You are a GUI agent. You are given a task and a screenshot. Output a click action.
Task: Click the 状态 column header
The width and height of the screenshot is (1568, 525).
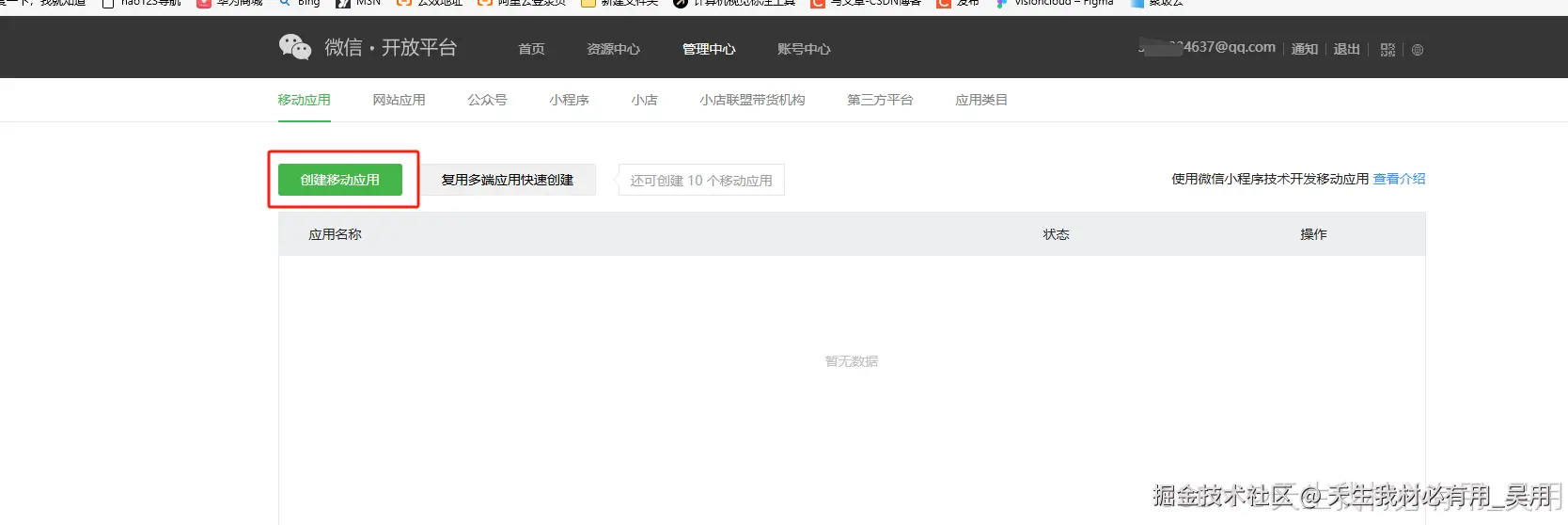pos(1056,234)
